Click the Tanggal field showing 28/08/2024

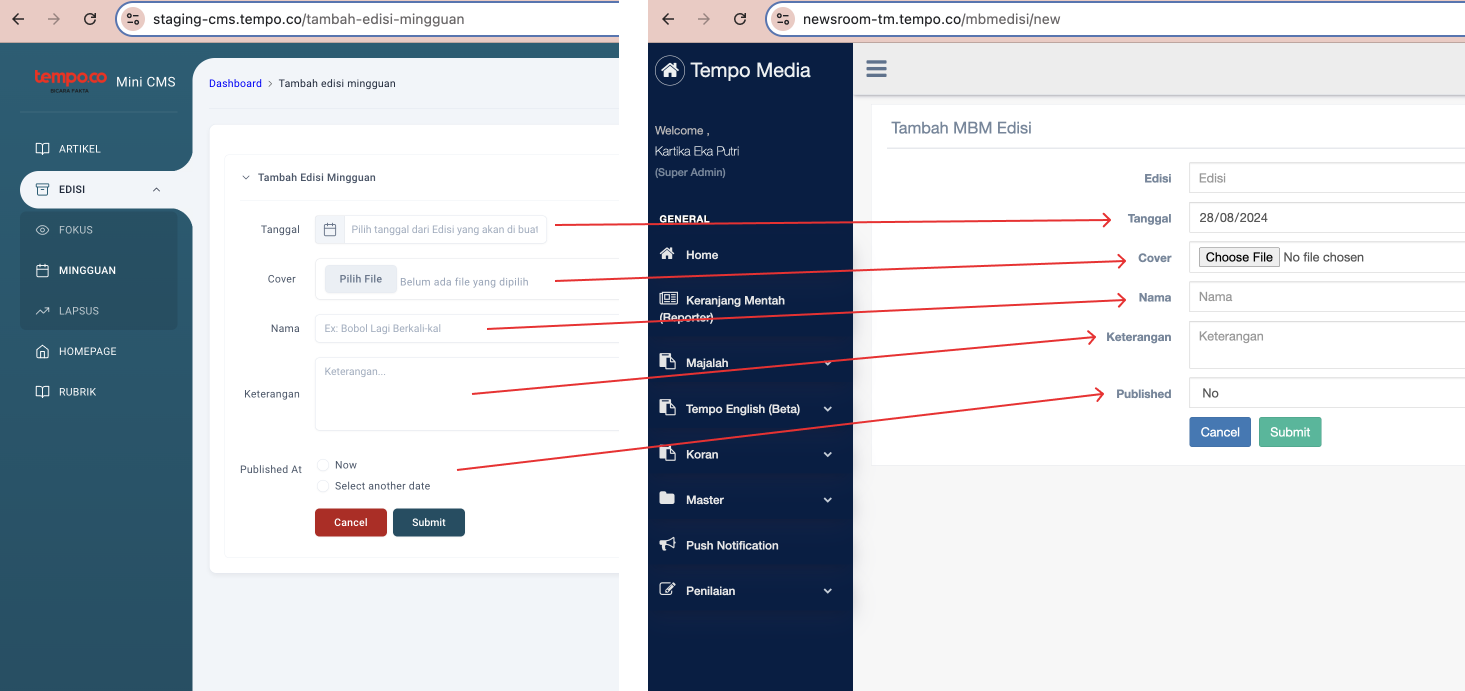coord(1327,217)
